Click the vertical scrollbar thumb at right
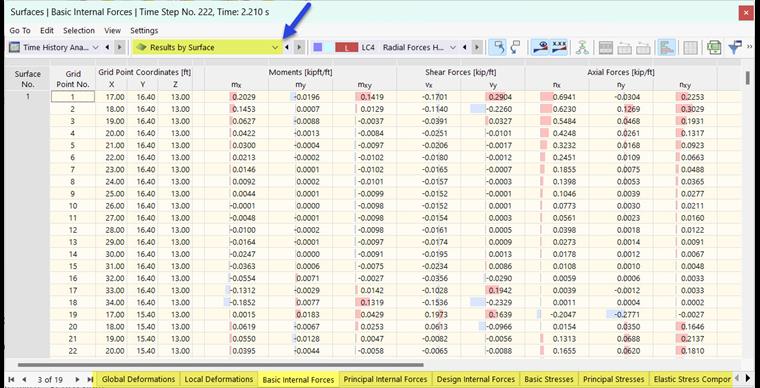The width and height of the screenshot is (760, 388). pos(748,78)
